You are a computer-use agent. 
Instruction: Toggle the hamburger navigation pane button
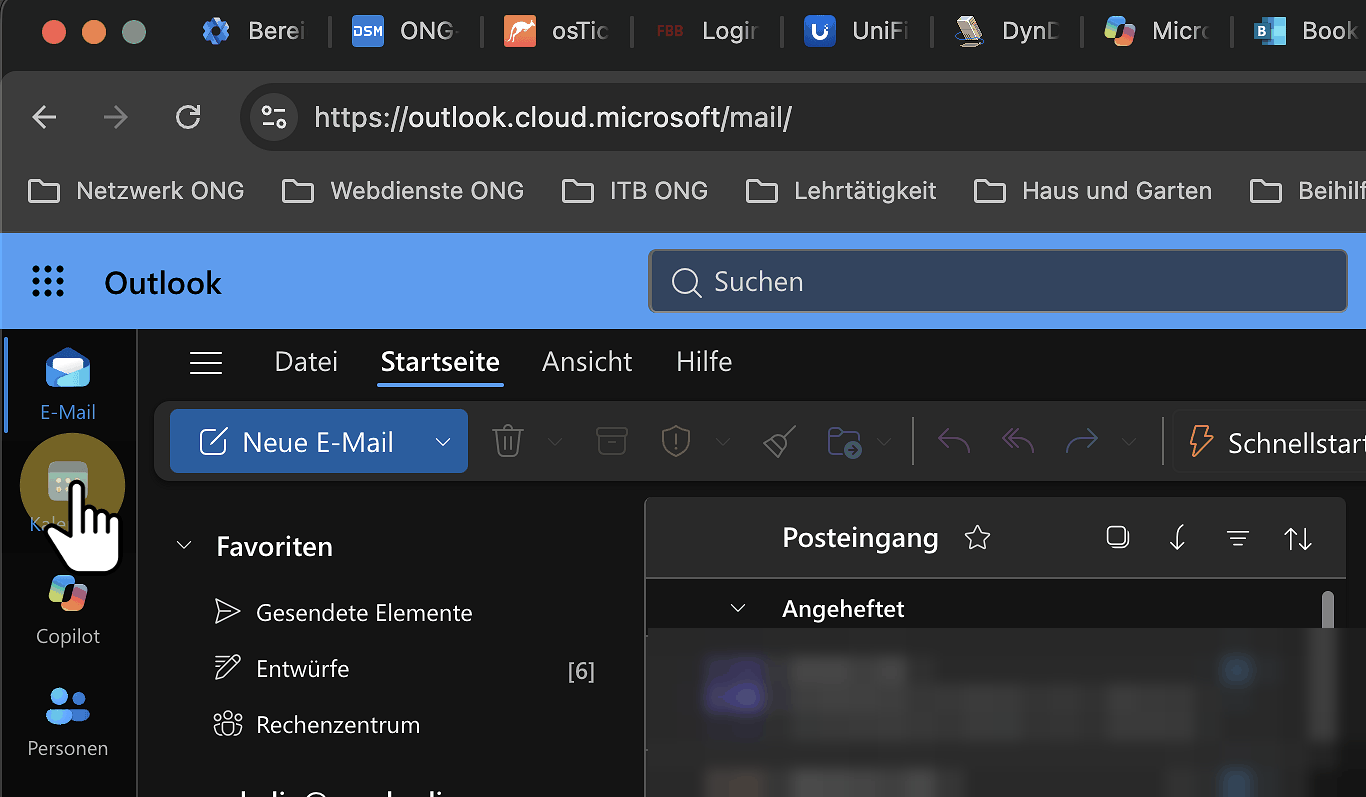(206, 362)
